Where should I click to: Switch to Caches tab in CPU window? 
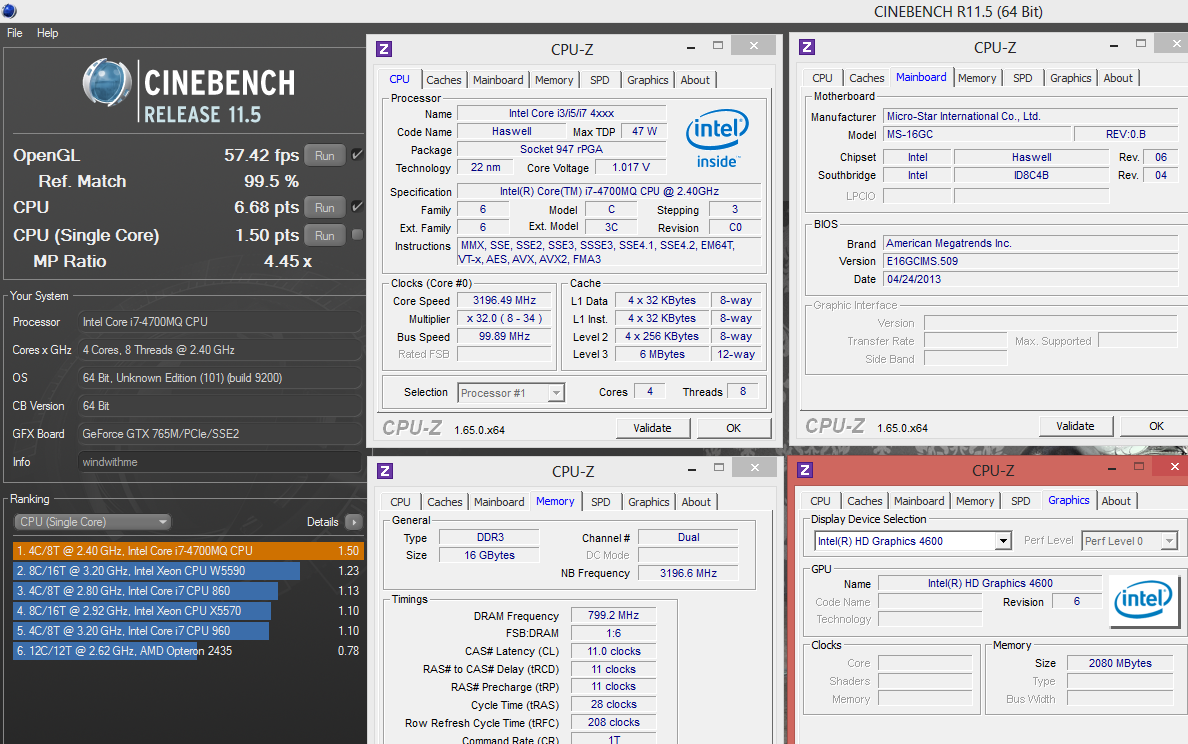[443, 80]
